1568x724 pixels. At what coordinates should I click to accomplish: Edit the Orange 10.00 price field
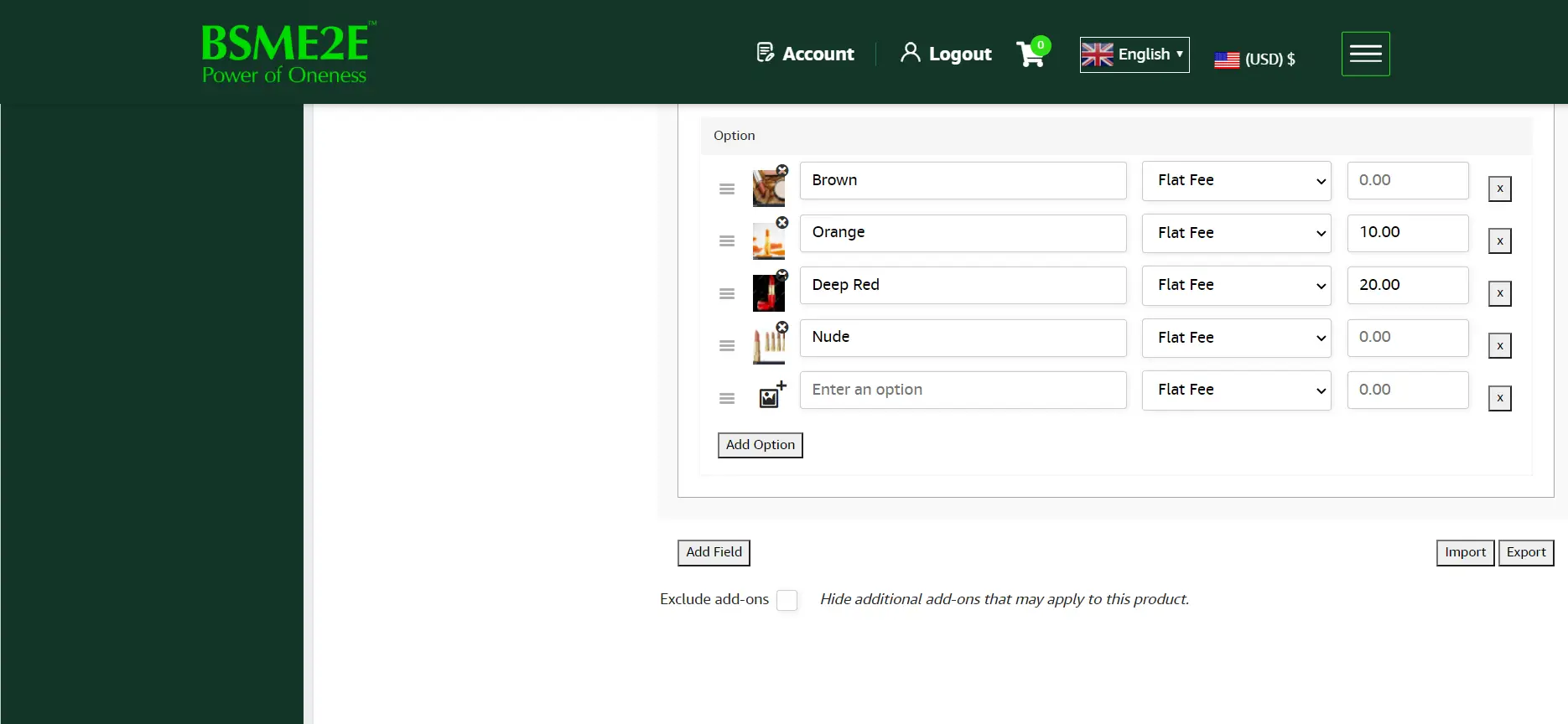[1408, 233]
